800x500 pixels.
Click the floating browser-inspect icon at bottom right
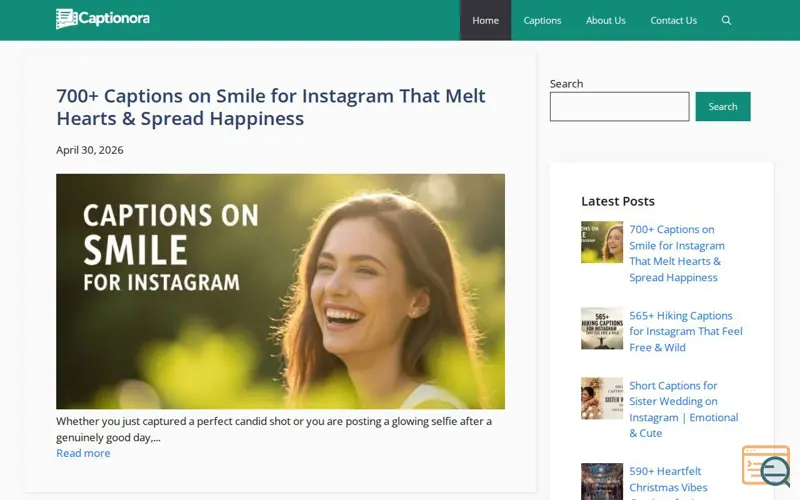click(766, 466)
